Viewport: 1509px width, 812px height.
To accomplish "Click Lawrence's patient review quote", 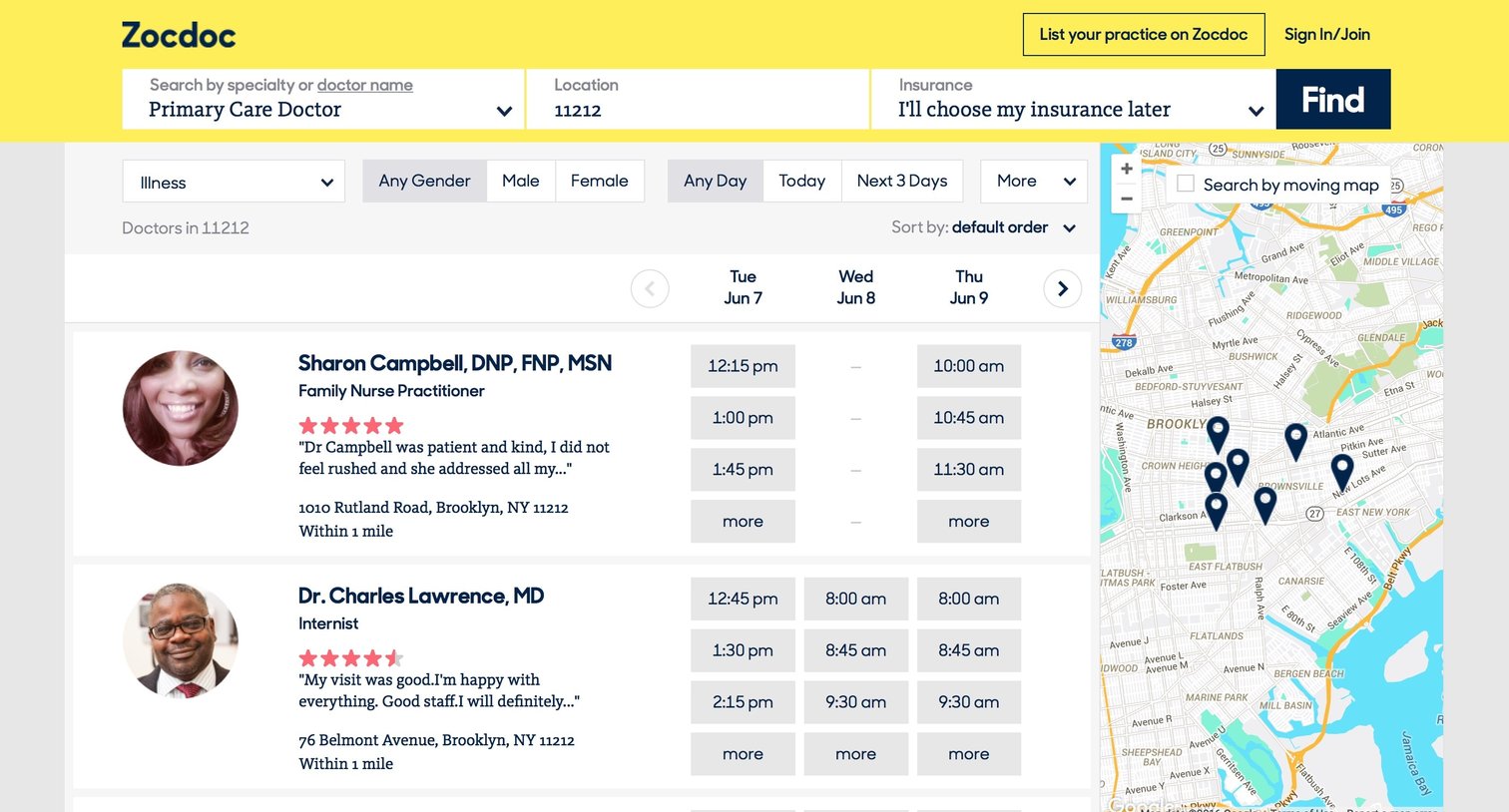I will [x=439, y=690].
